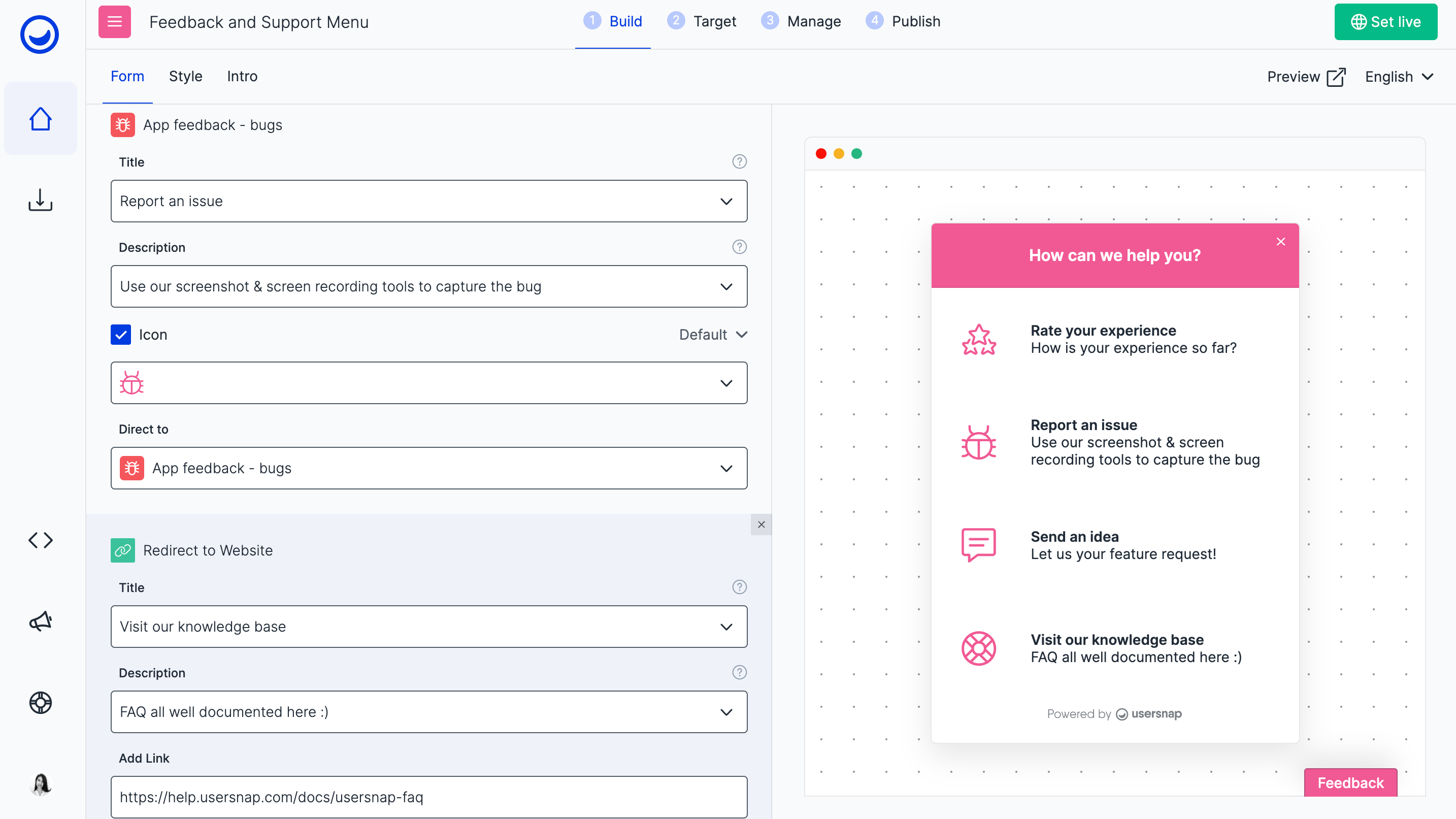
Task: Open the Downloads section in sidebar
Action: [x=40, y=200]
